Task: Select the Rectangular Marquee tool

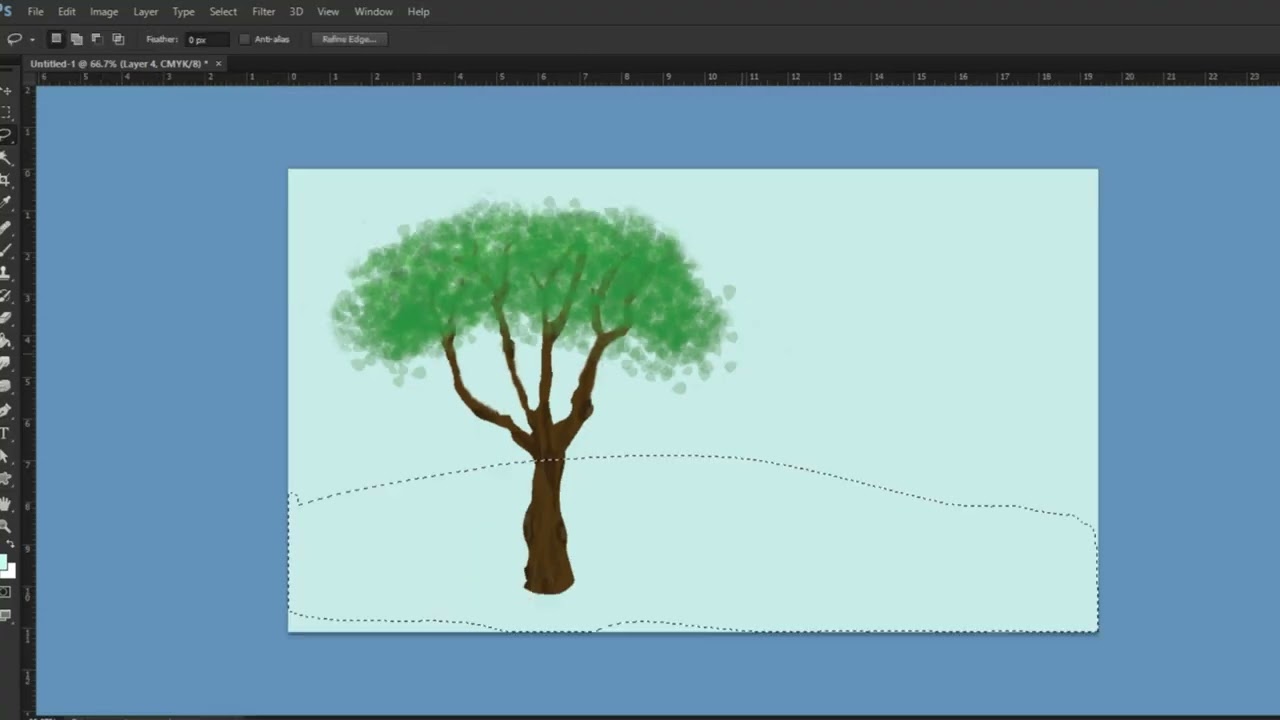Action: pos(5,113)
